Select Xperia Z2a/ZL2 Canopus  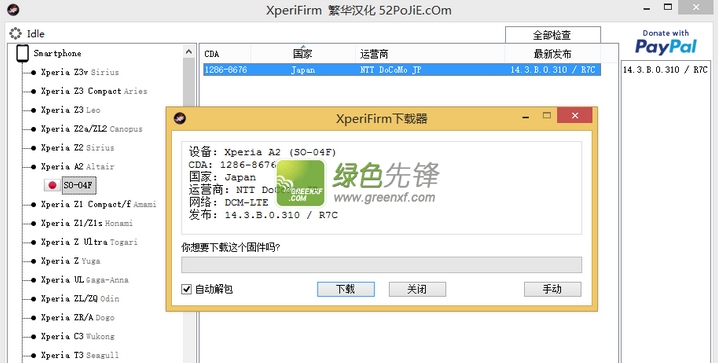[x=92, y=129]
